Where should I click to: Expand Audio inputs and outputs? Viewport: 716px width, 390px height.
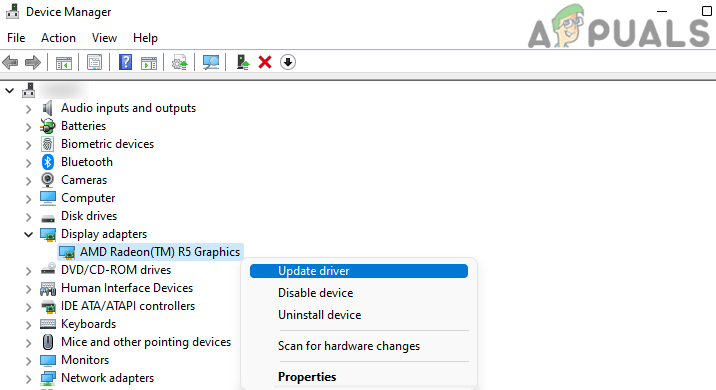[x=28, y=109]
